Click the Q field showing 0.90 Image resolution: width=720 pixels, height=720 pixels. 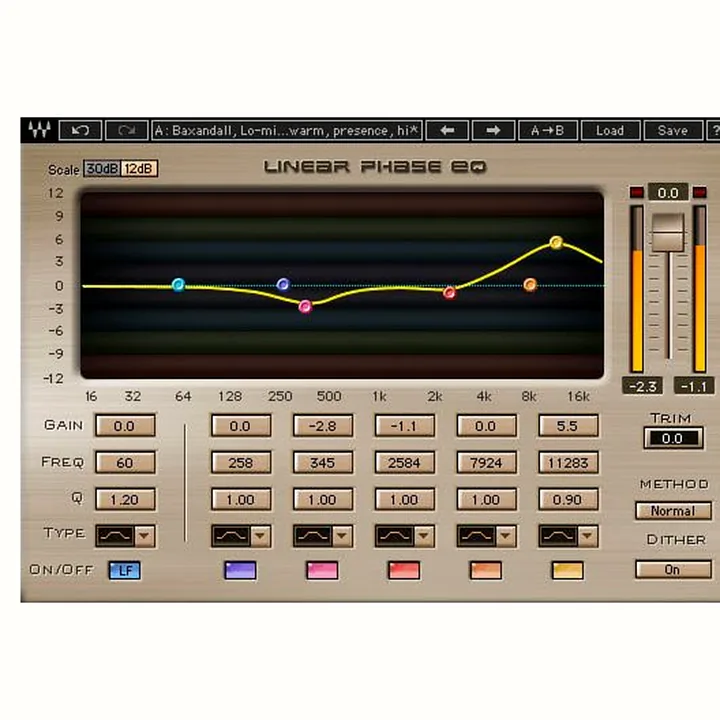pos(568,499)
